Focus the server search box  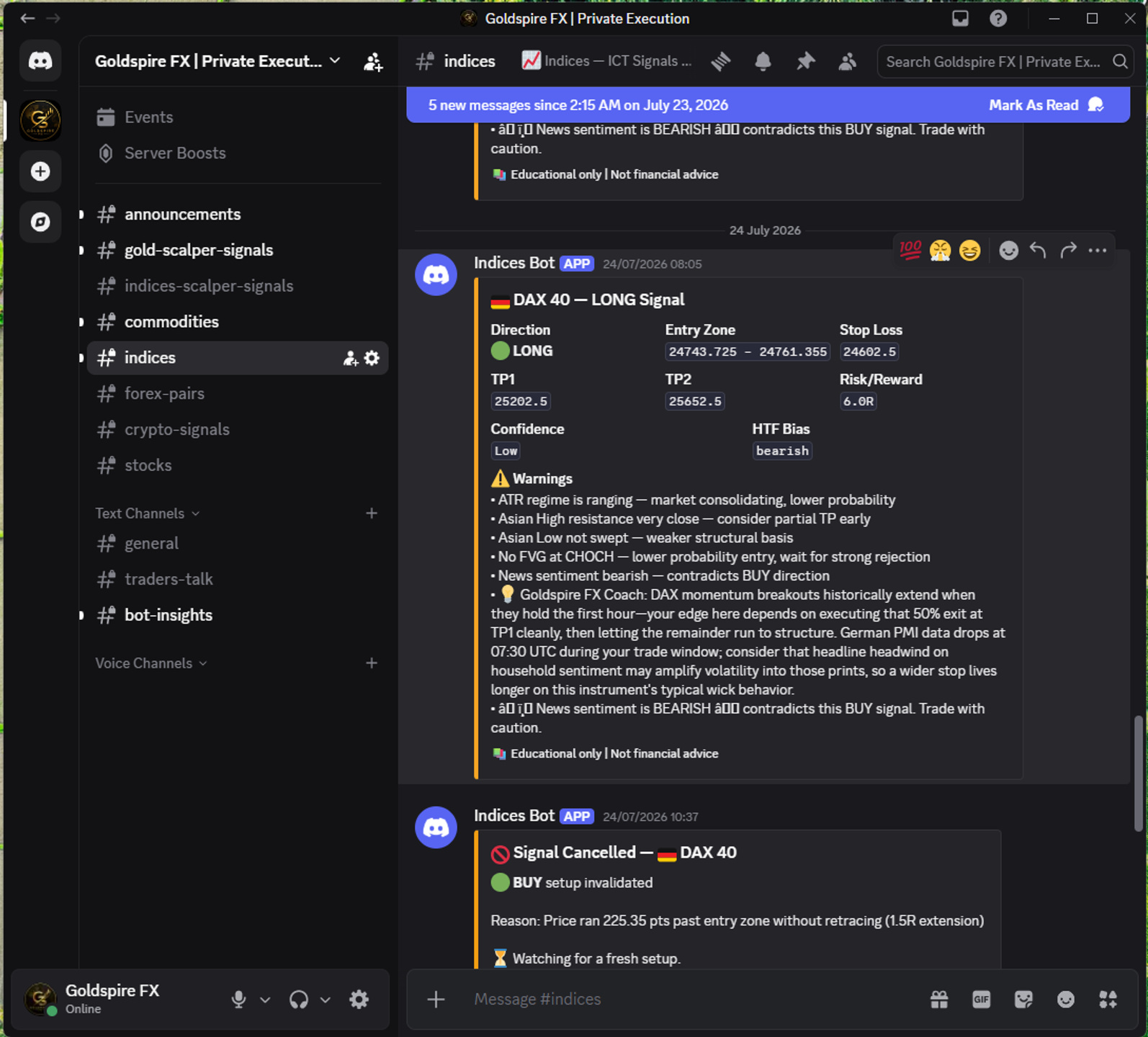point(1005,62)
